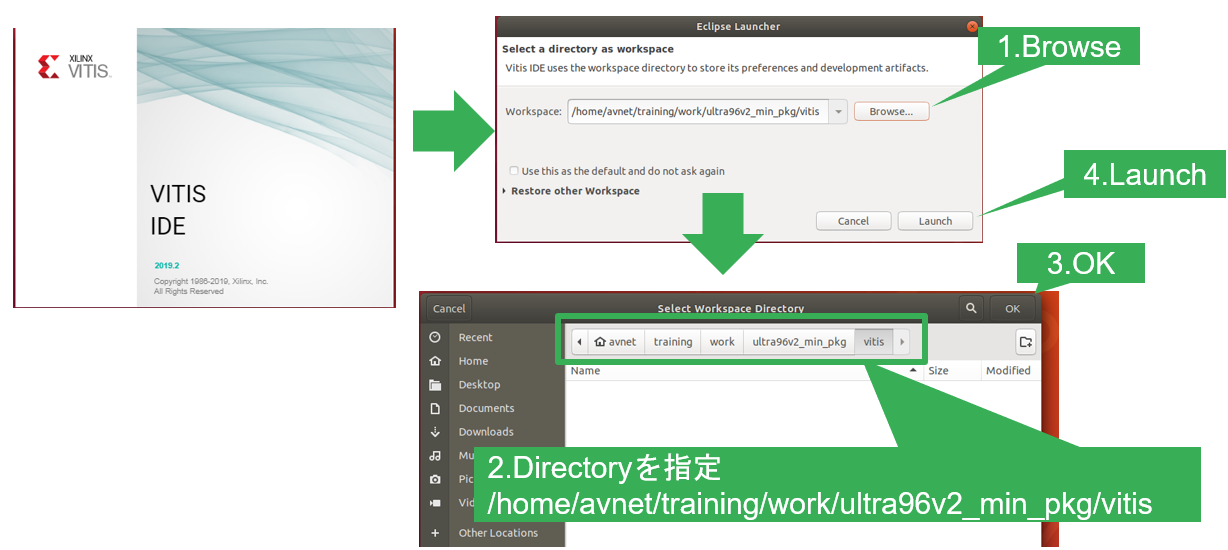Click Browse button in Eclipse Launcher

click(x=891, y=111)
